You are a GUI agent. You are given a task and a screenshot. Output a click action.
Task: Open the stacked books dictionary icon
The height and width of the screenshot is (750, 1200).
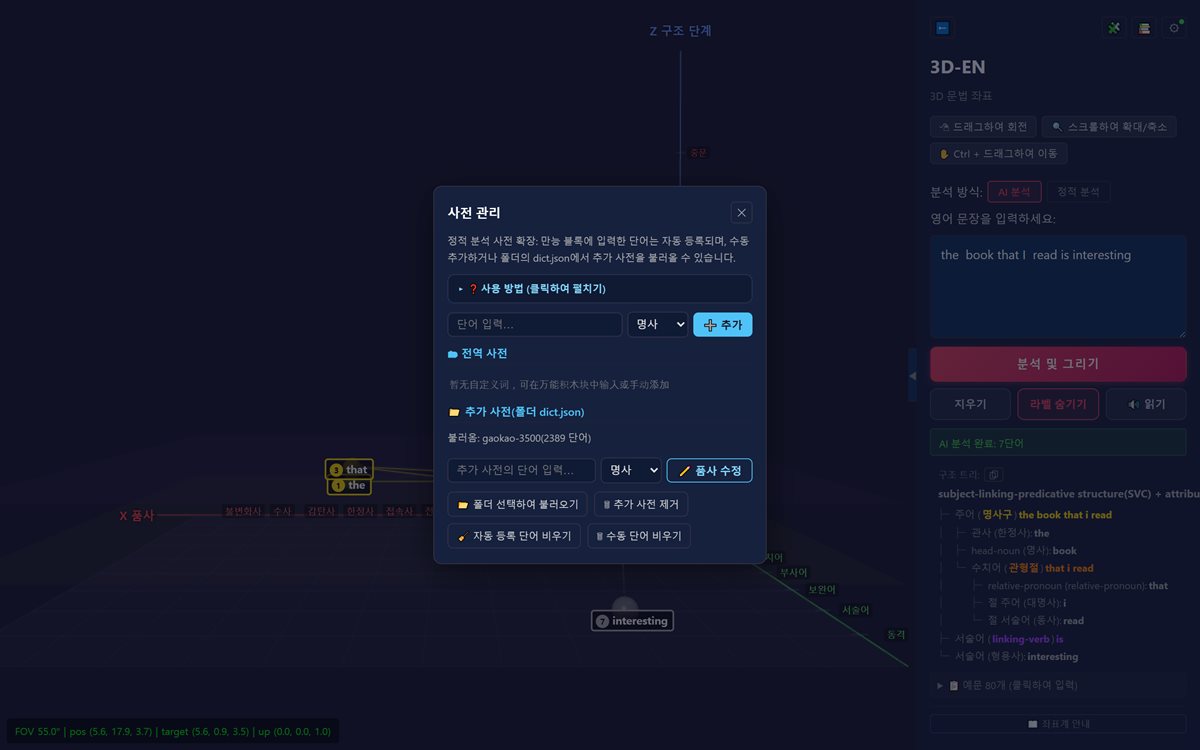pyautogui.click(x=1144, y=28)
